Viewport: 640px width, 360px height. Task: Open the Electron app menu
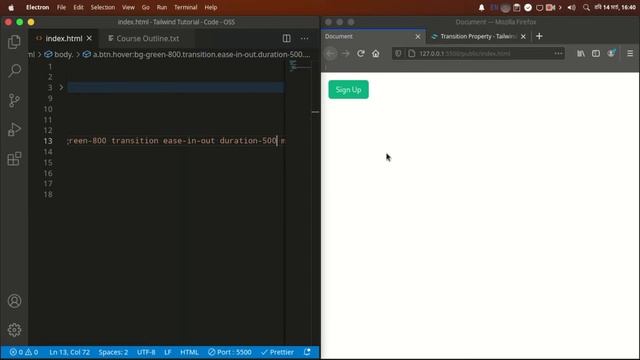38,7
